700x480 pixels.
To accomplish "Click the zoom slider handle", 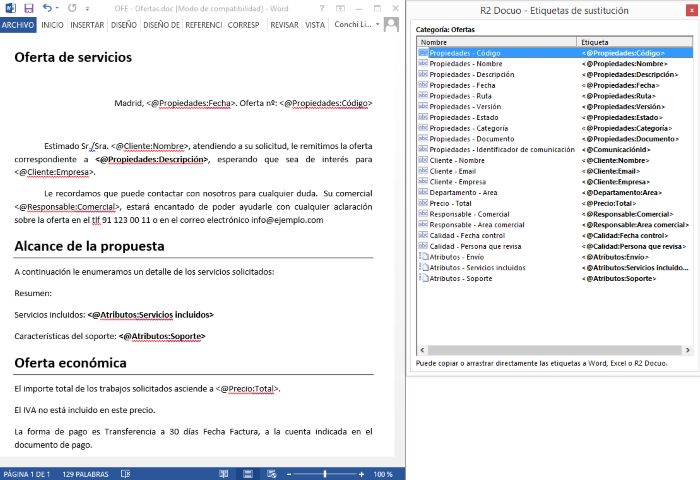I will pyautogui.click(x=325, y=474).
